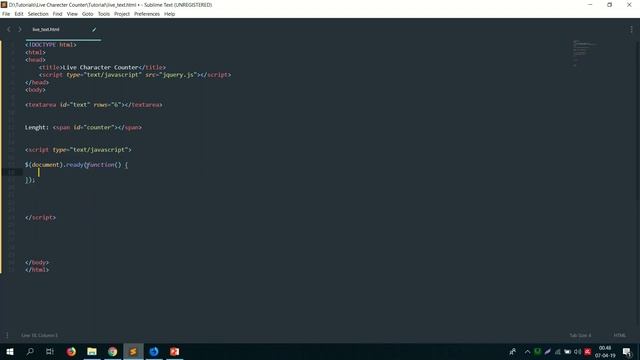The height and width of the screenshot is (360, 640).
Task: Open the File menu
Action: tap(6, 14)
